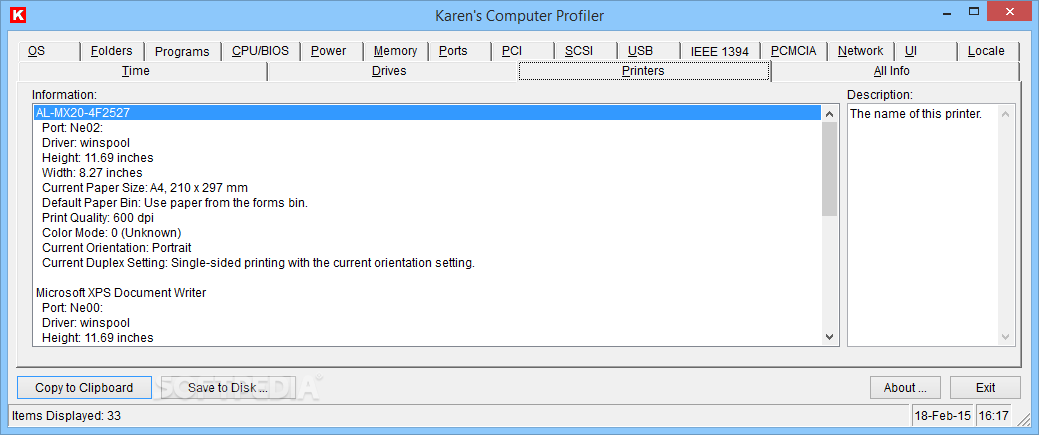This screenshot has width=1039, height=435.
Task: Select the Programs tab
Action: click(x=182, y=51)
